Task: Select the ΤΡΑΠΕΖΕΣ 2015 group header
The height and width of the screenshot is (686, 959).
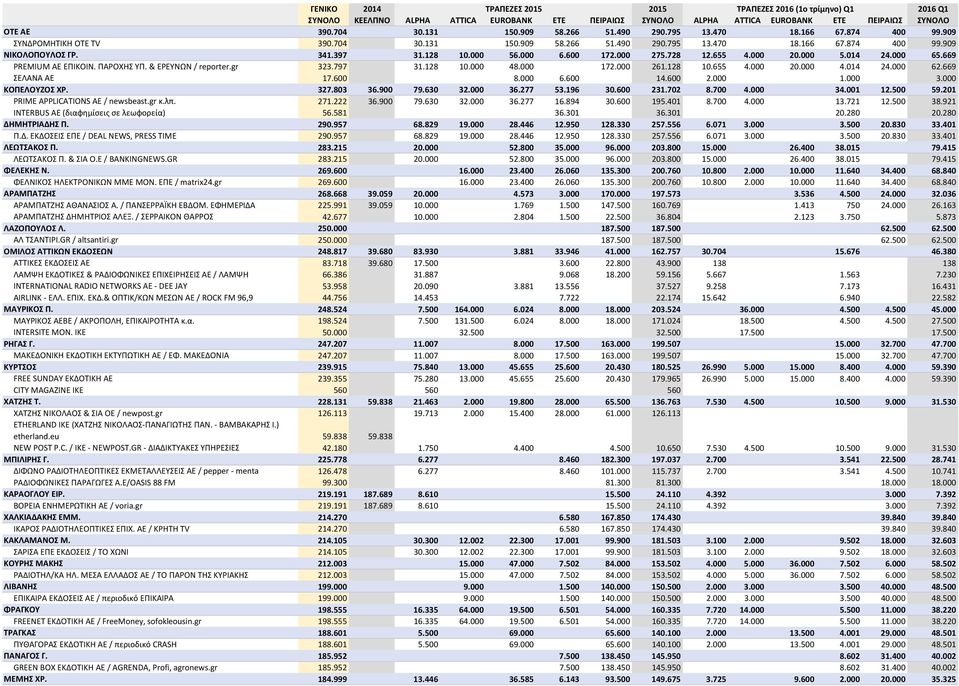Action: (513, 9)
